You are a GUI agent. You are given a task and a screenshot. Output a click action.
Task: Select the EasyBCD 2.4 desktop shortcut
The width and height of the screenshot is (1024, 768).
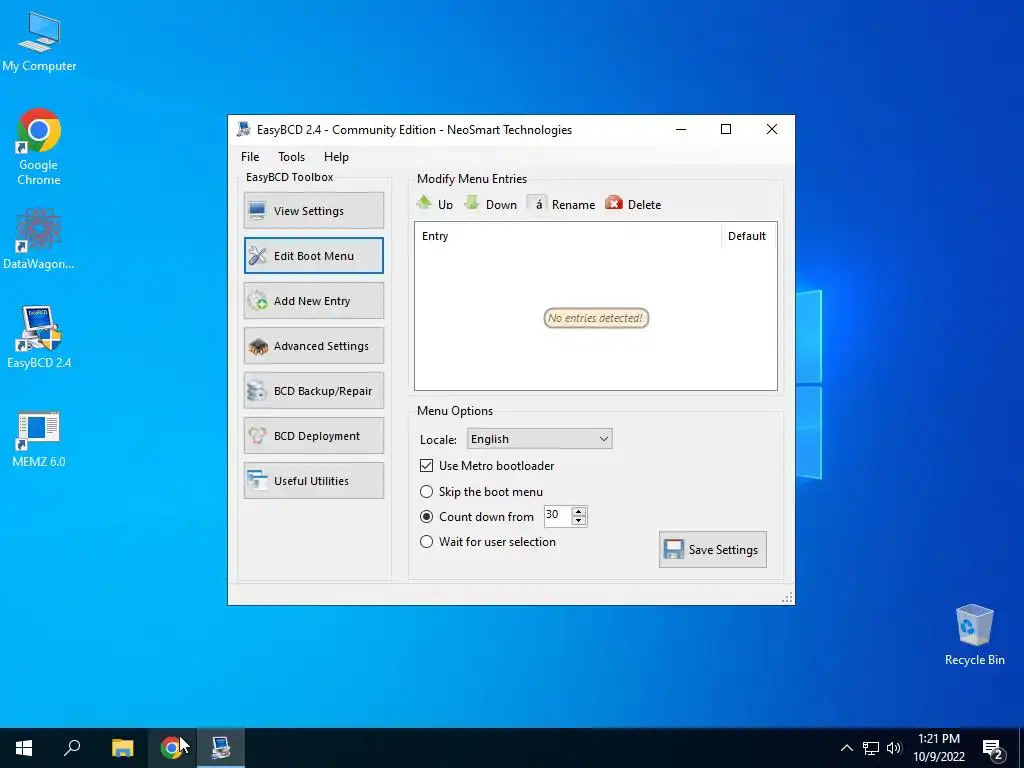[39, 337]
